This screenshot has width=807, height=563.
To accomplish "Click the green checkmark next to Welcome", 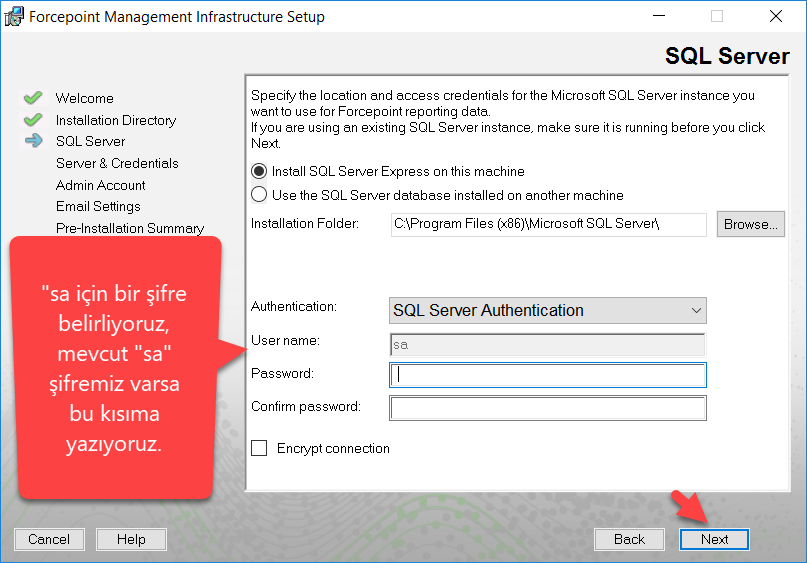I will click(x=33, y=97).
